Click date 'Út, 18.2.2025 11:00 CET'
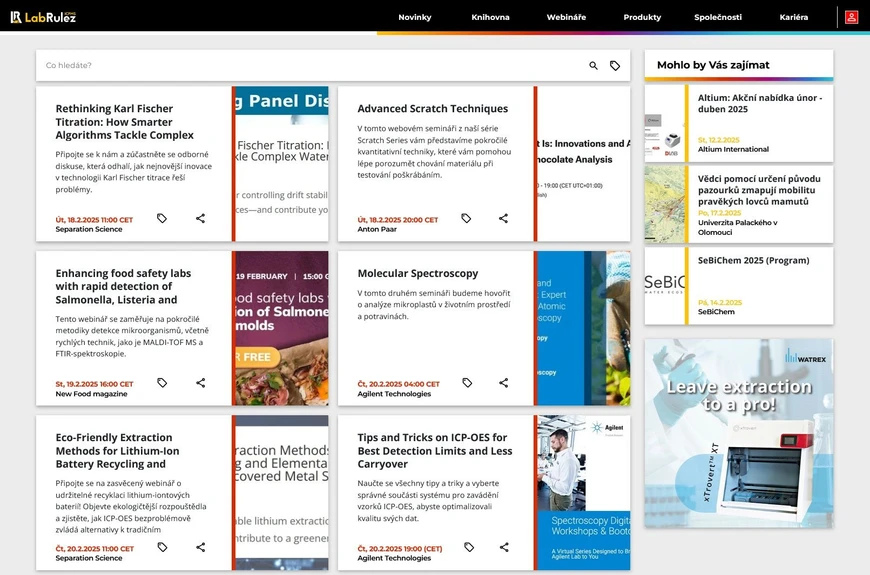The image size is (870, 575). click(x=94, y=220)
